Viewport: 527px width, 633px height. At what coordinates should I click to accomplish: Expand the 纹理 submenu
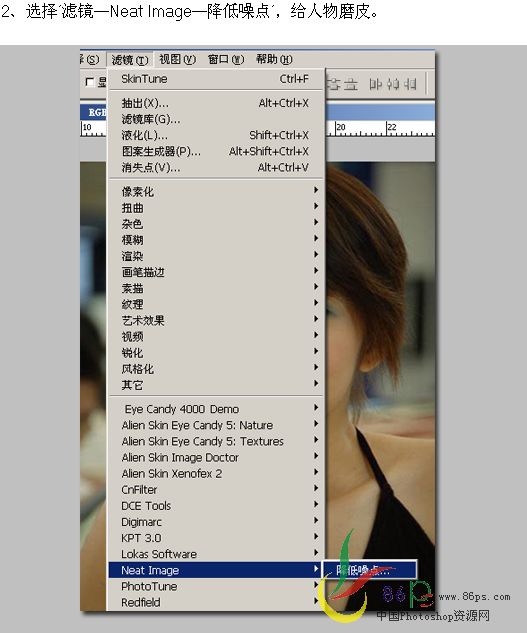pyautogui.click(x=215, y=304)
